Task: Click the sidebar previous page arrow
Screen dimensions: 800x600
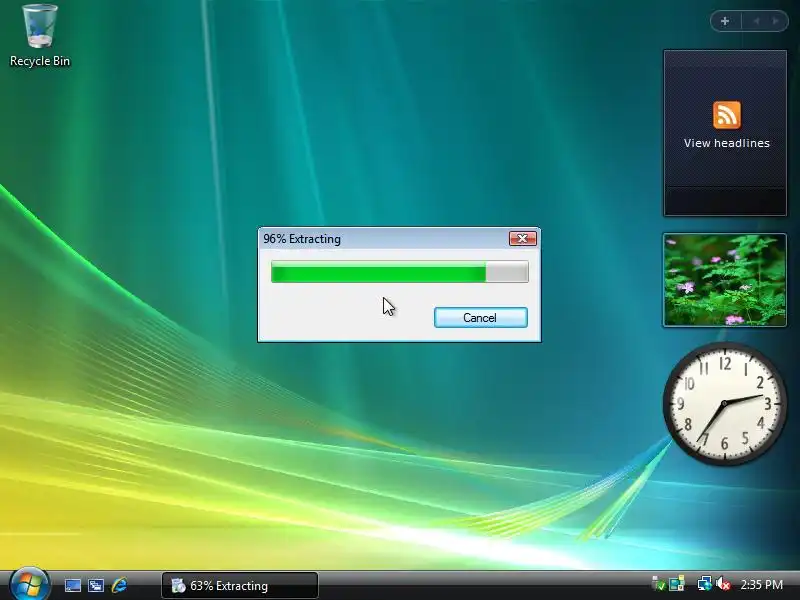Action: [x=756, y=21]
